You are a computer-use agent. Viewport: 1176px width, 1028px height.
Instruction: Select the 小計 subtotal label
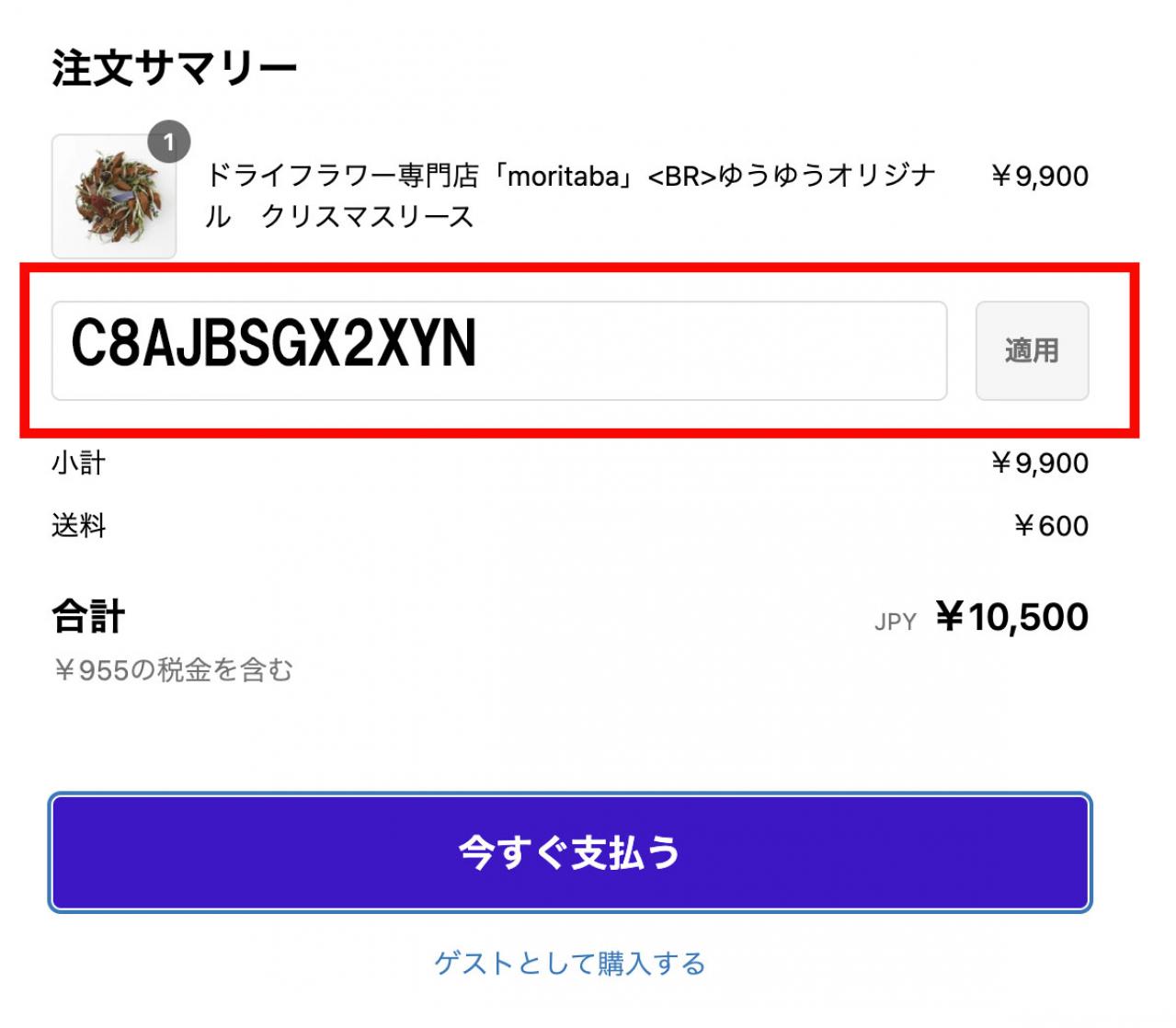(x=75, y=463)
